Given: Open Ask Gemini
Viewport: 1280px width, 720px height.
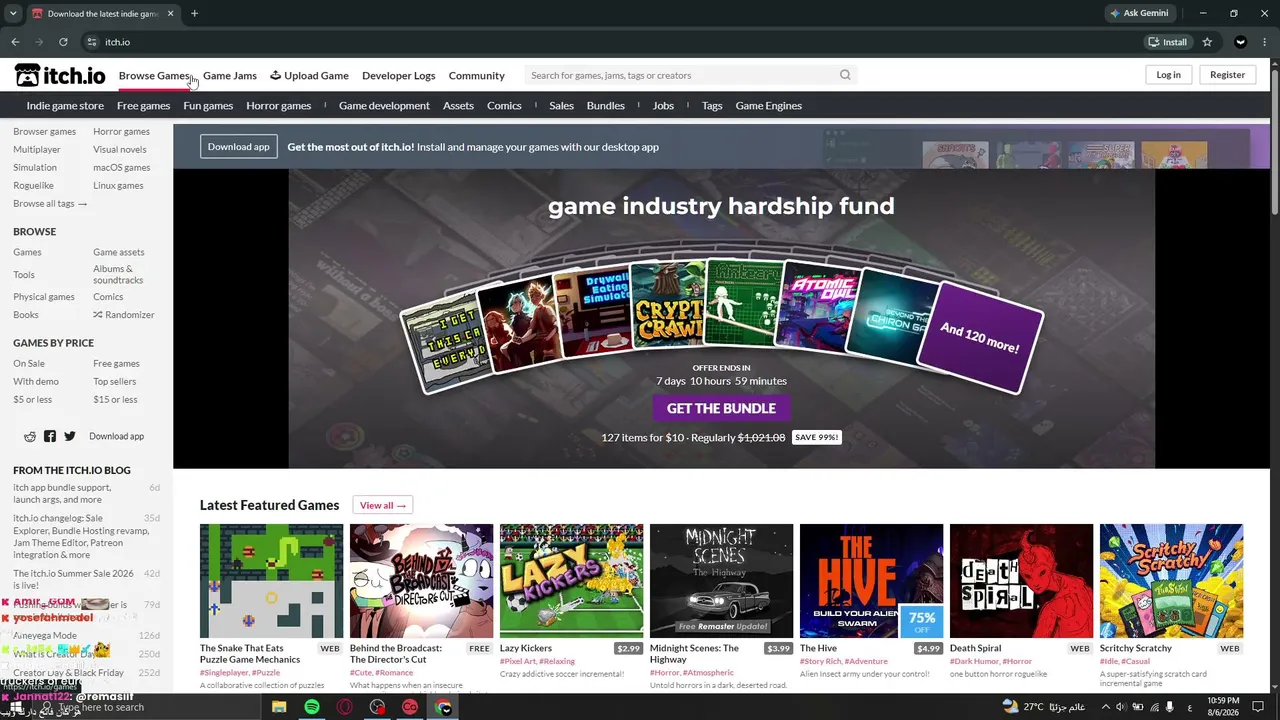Looking at the screenshot, I should (1138, 14).
